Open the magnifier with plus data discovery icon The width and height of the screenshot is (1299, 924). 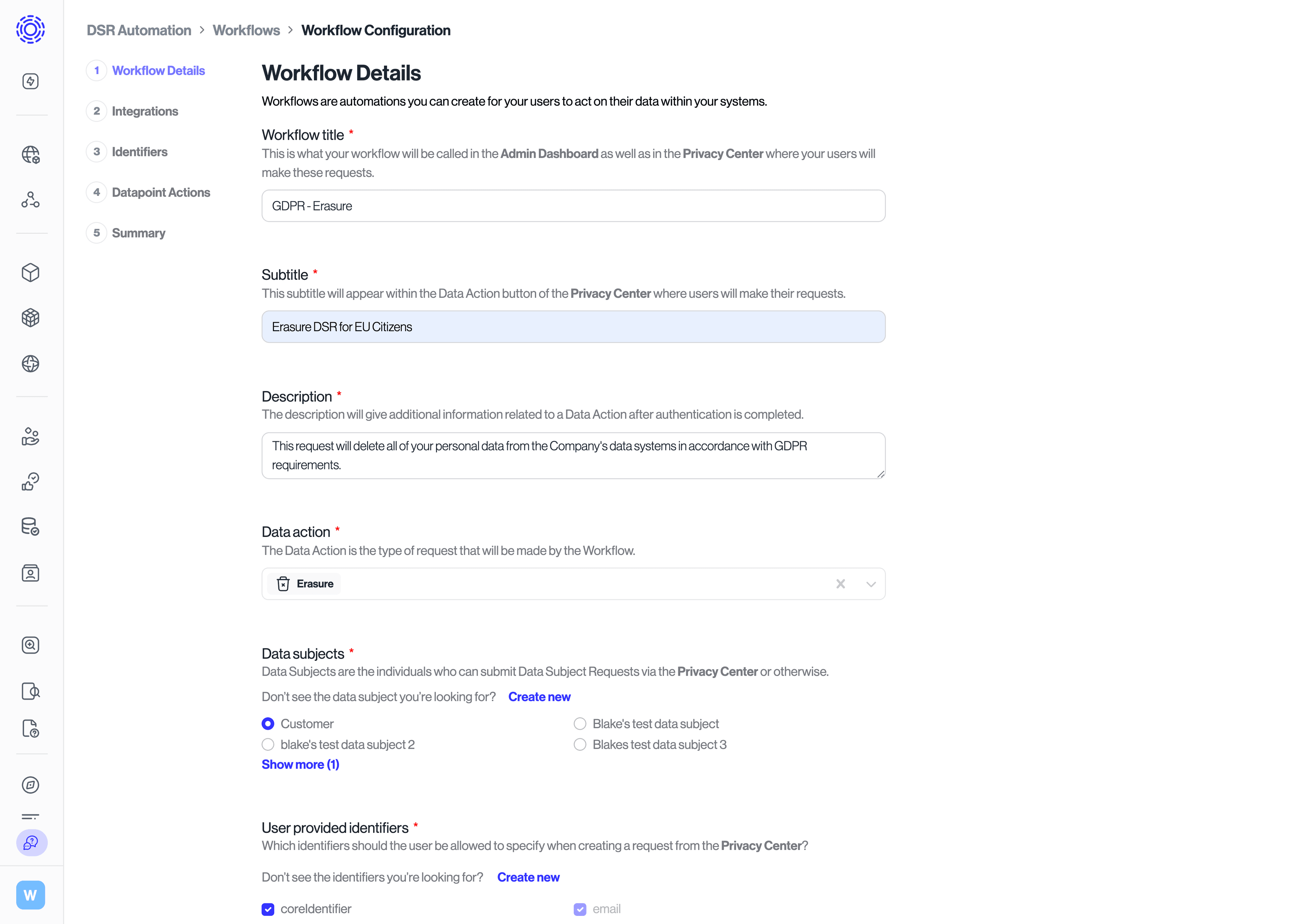[31, 645]
